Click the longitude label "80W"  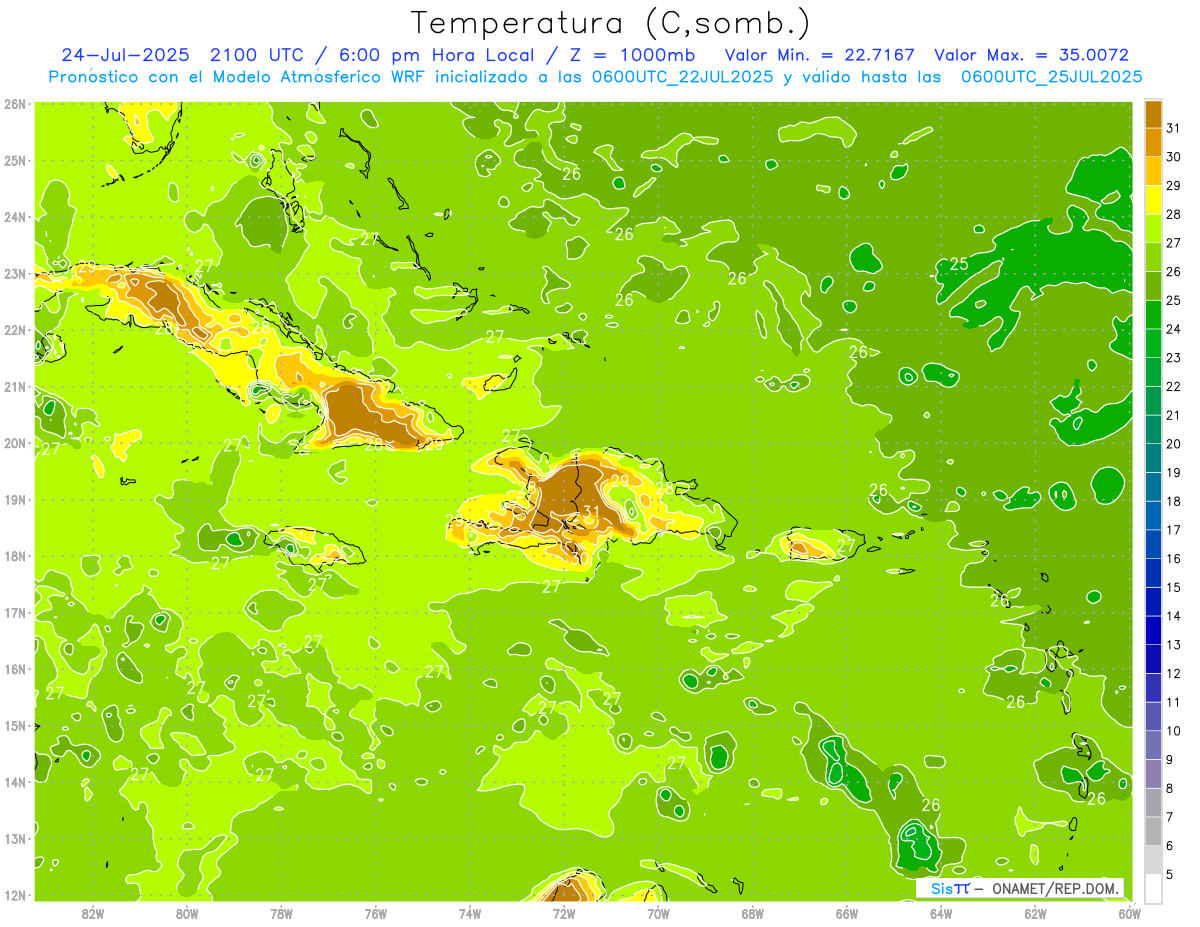click(x=187, y=913)
